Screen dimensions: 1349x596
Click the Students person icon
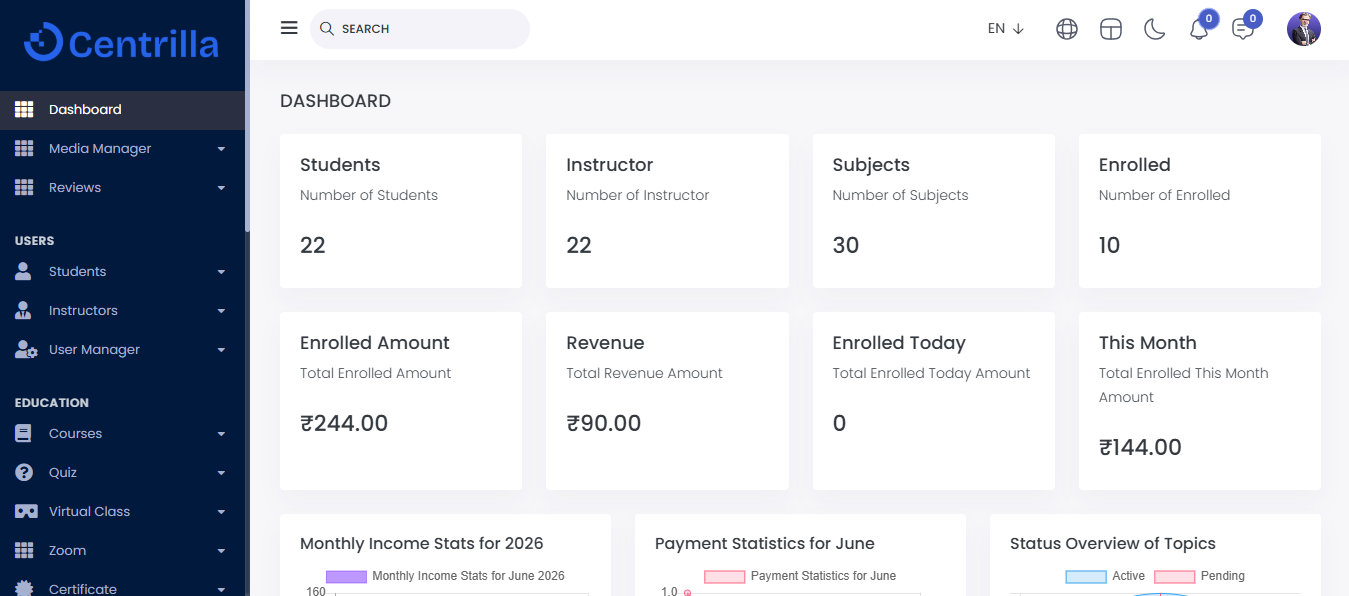coord(24,271)
